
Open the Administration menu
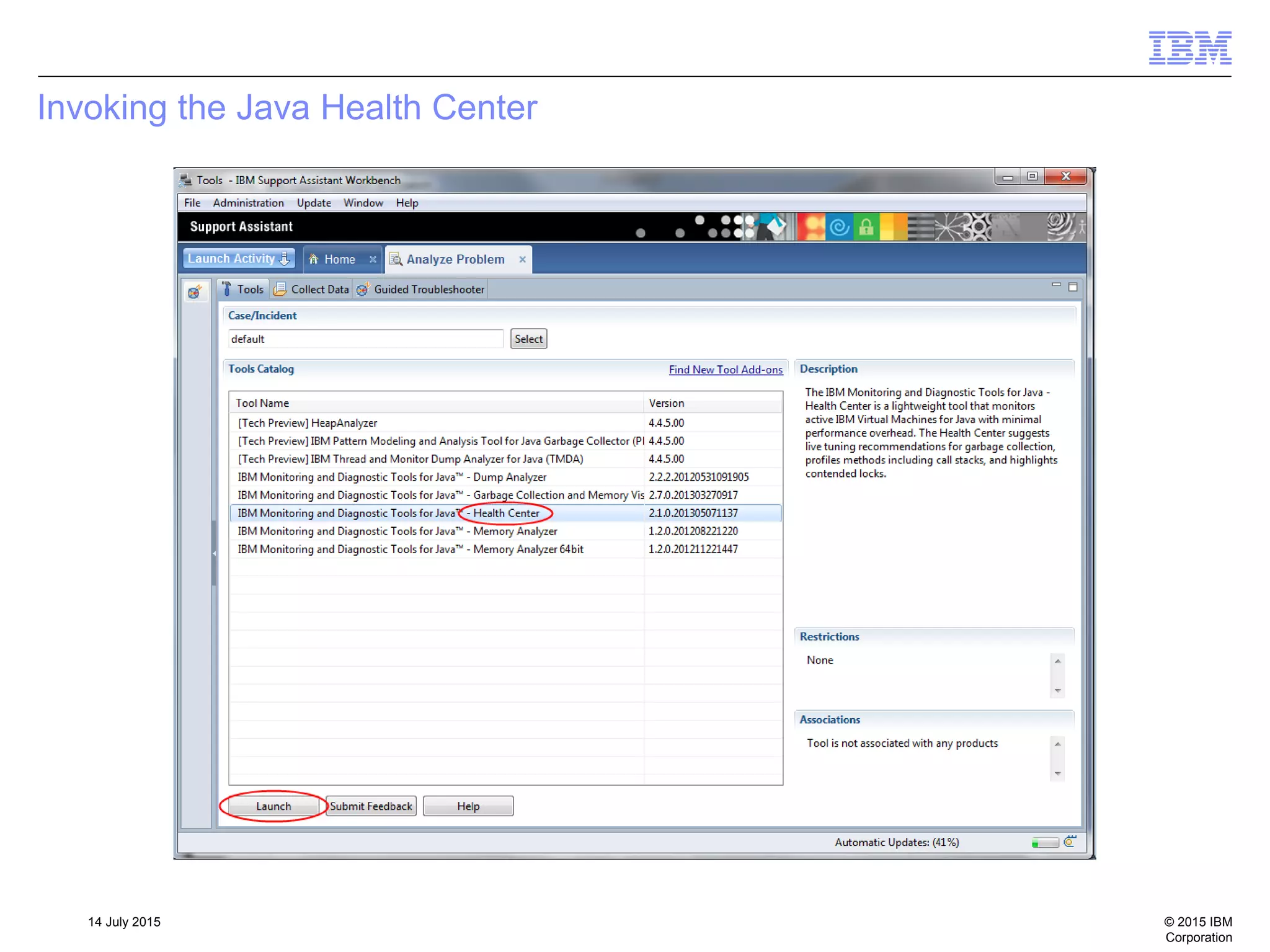tap(248, 203)
